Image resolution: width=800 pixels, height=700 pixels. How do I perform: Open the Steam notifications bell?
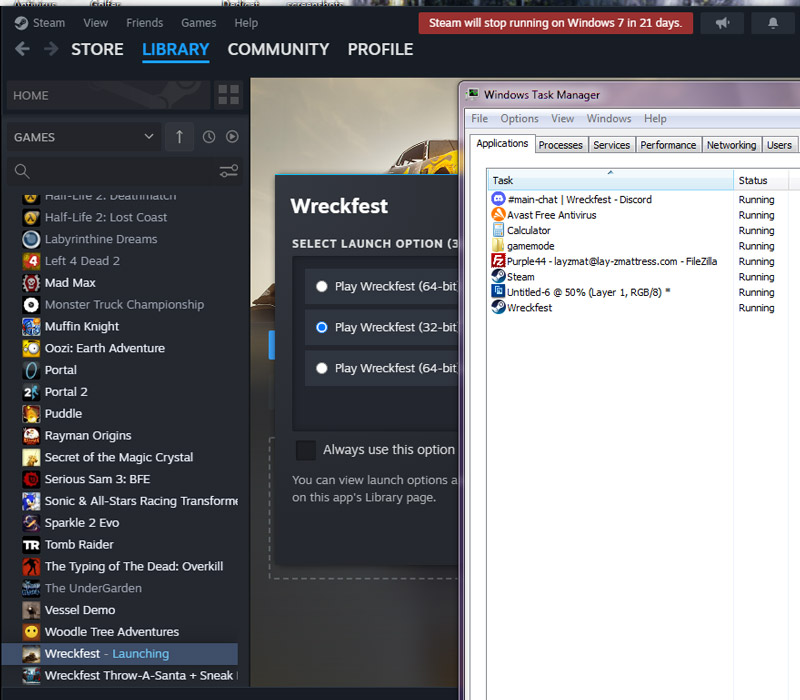773,23
